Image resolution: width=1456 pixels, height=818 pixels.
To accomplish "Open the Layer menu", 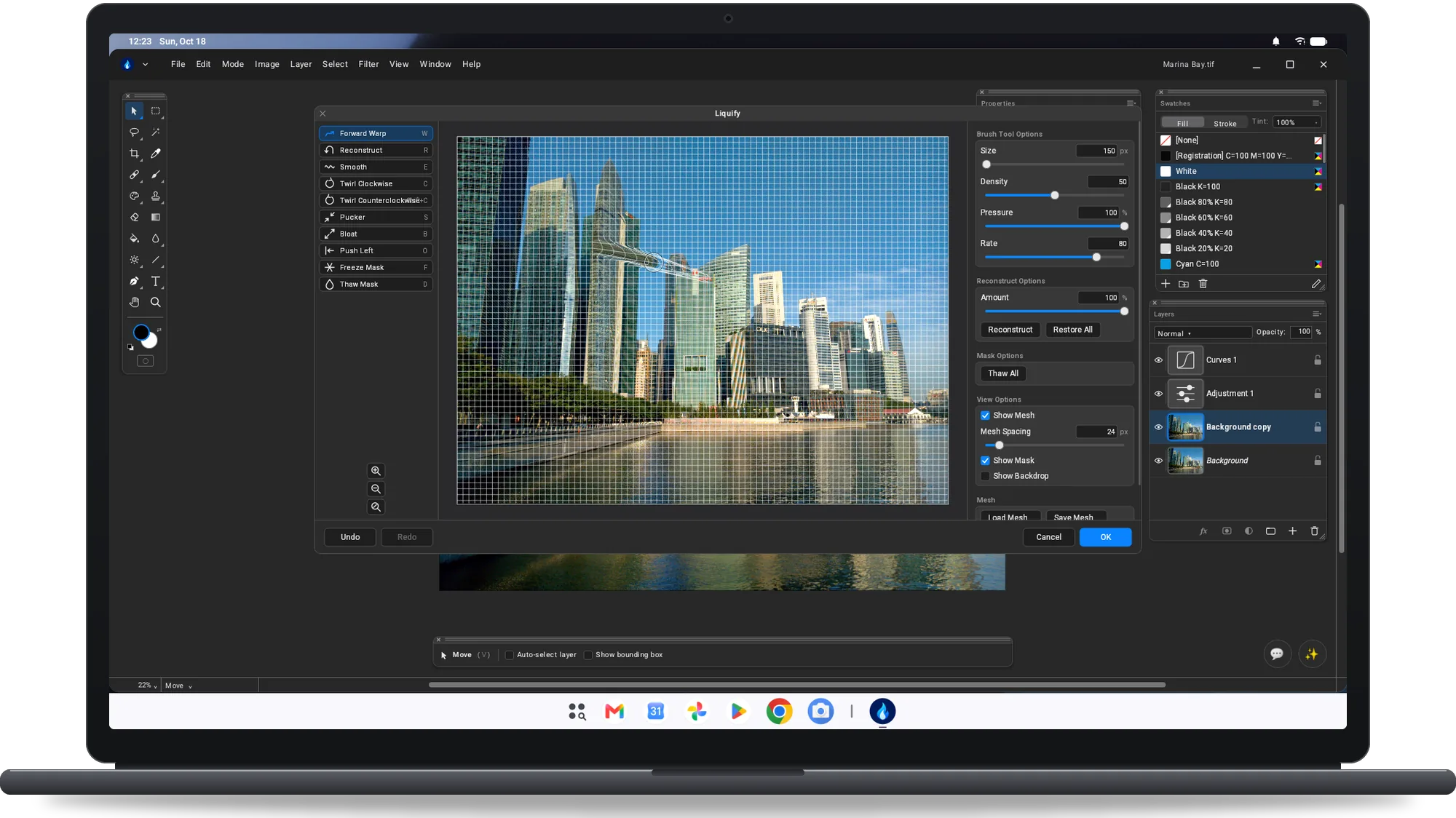I will pos(301,64).
